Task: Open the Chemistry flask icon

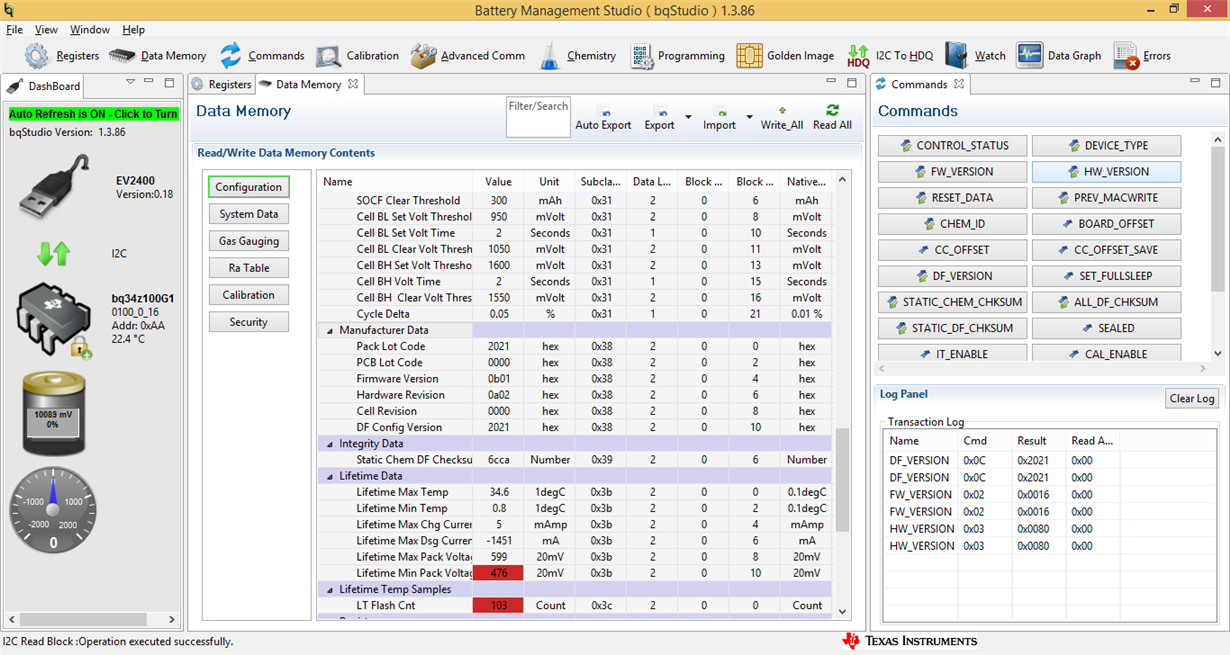Action: [549, 56]
